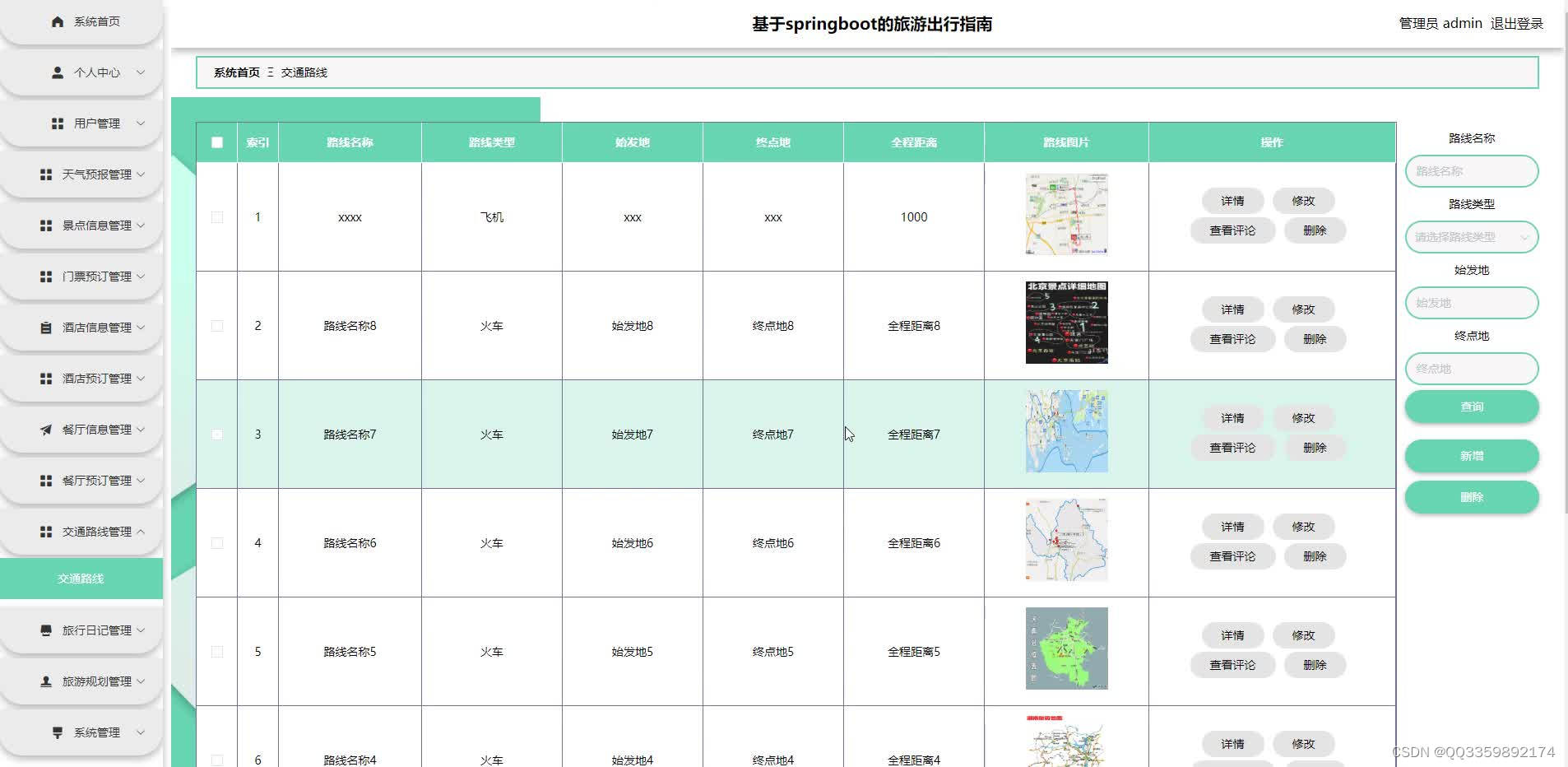Click the 飞机 cell in row 1
Viewport: 1568px width, 767px height.
point(491,217)
